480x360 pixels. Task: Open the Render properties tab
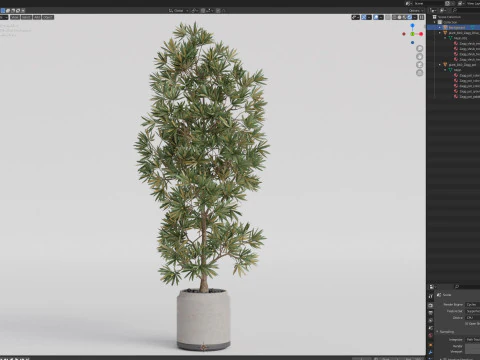[431, 305]
